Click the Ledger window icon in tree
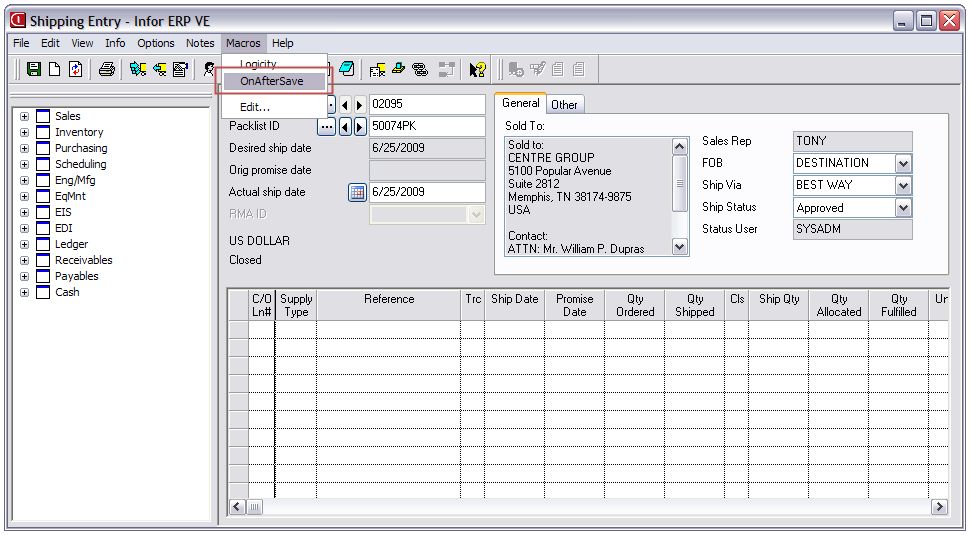This screenshot has height=535, width=972. [43, 244]
